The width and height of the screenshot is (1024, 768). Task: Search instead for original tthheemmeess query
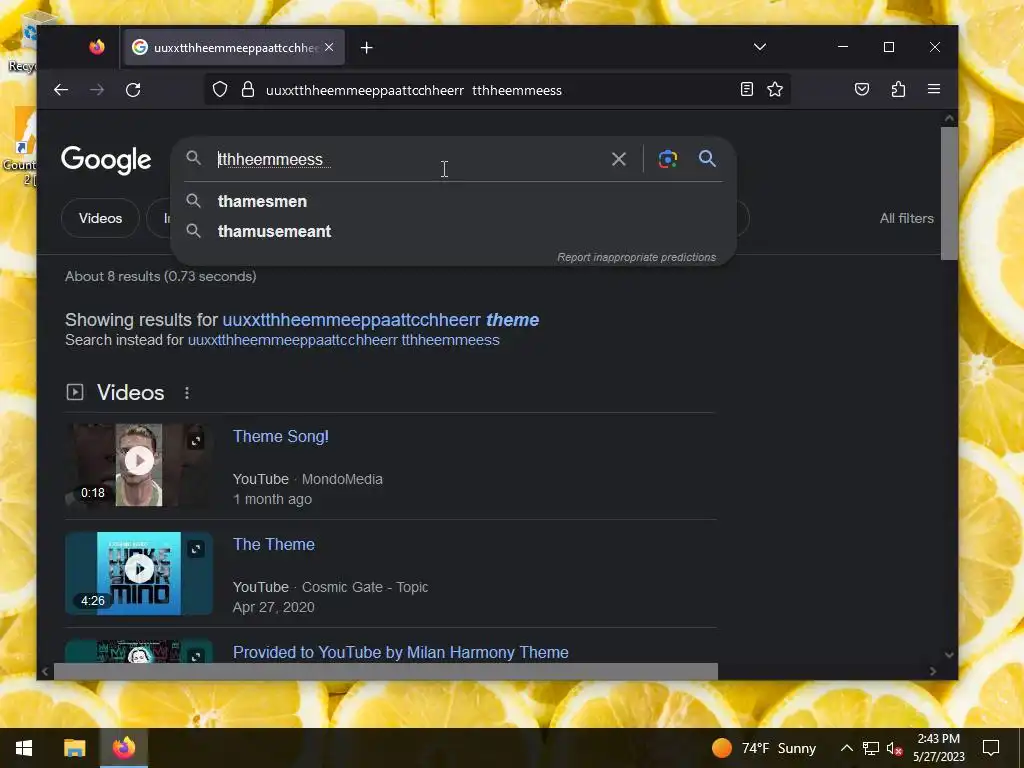(x=344, y=340)
